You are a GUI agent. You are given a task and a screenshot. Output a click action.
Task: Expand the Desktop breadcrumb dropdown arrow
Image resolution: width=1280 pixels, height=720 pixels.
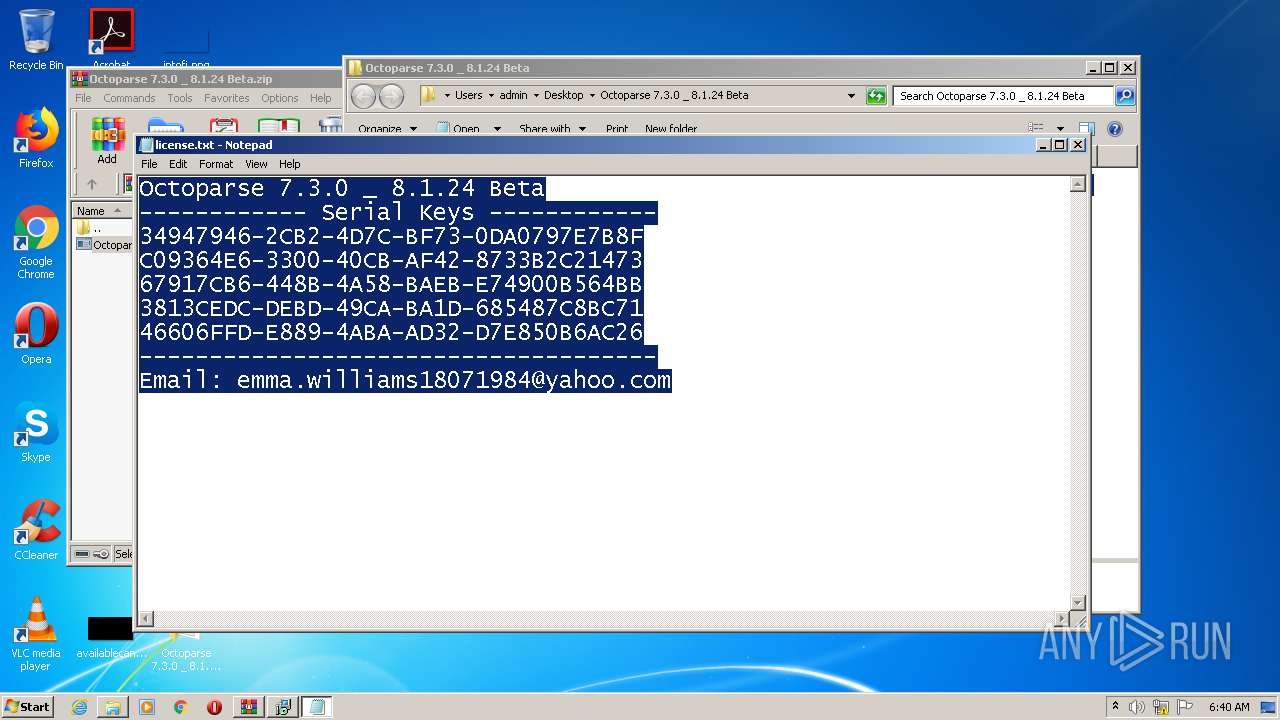[x=592, y=96]
